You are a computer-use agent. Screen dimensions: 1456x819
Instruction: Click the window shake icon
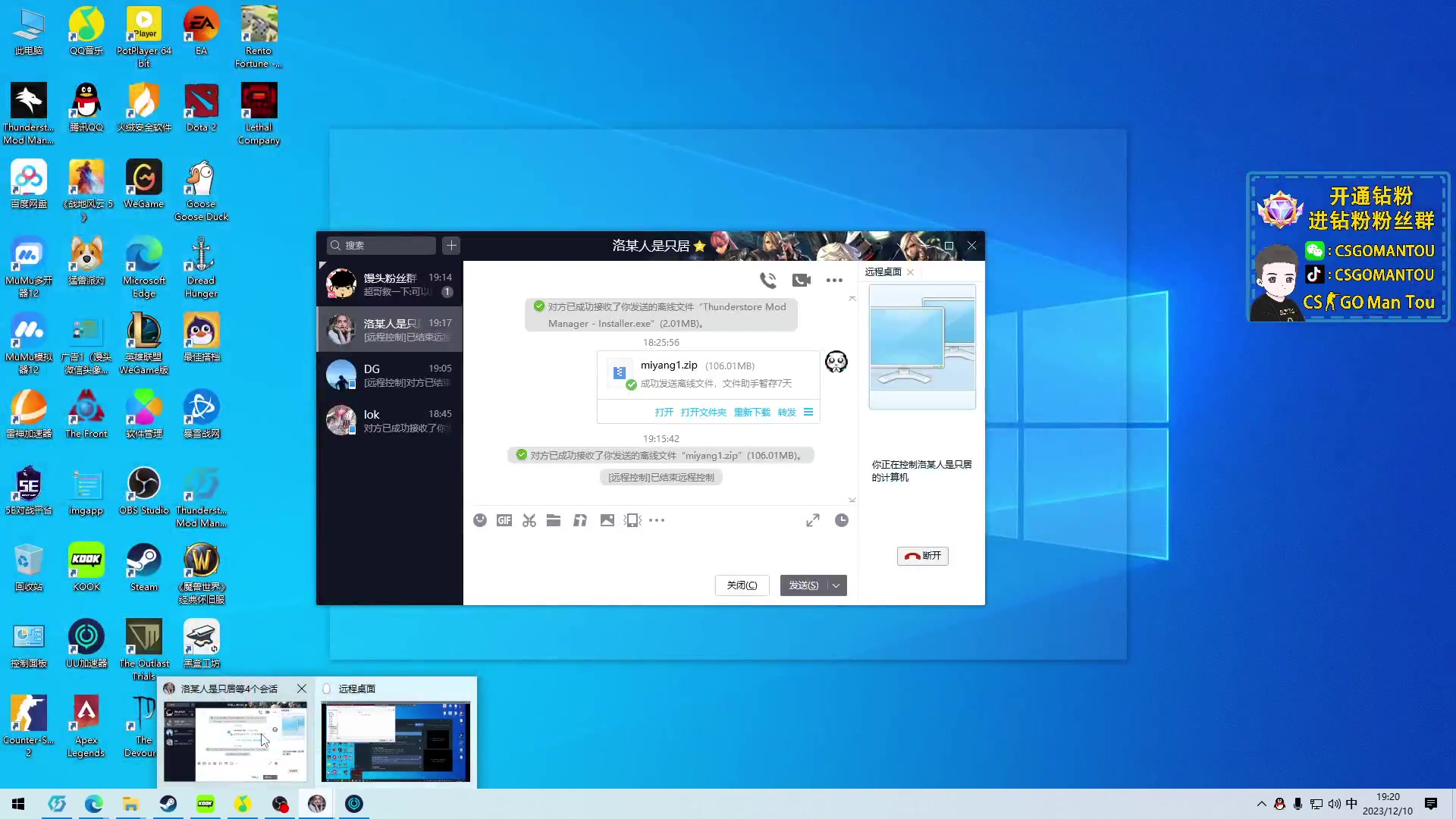(x=632, y=520)
